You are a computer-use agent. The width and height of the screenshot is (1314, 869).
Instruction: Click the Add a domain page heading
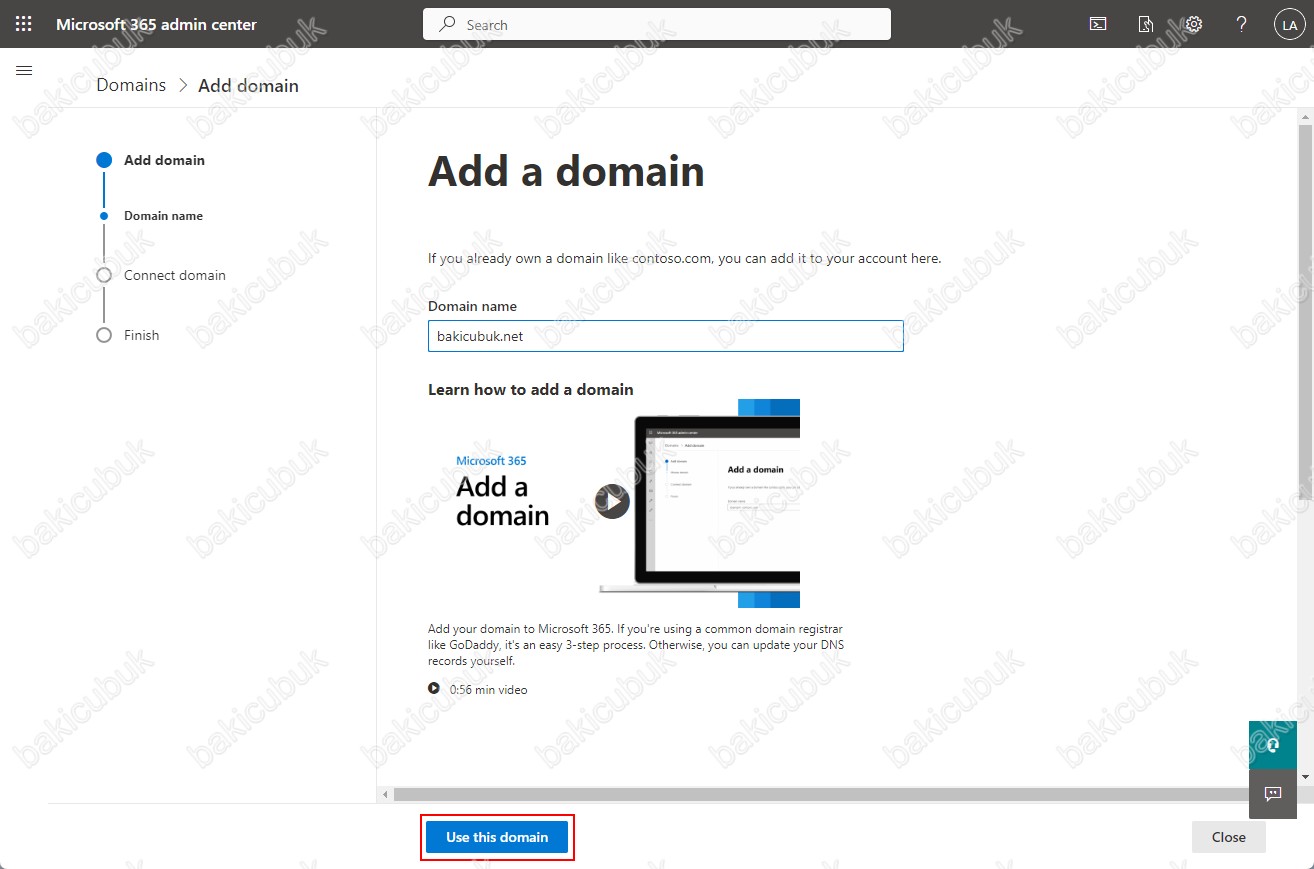tap(566, 171)
